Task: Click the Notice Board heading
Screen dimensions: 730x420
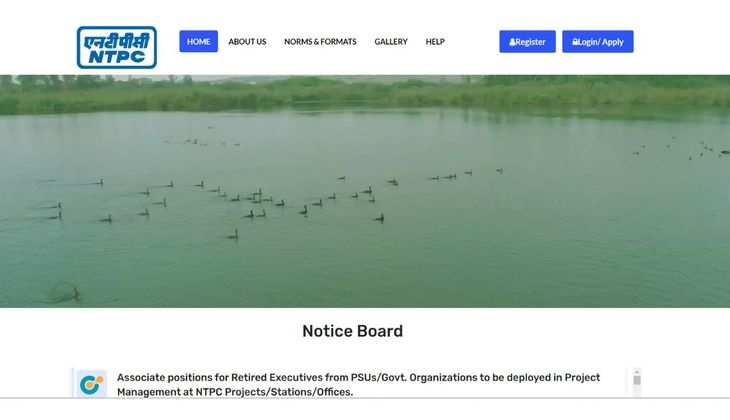Action: point(352,331)
